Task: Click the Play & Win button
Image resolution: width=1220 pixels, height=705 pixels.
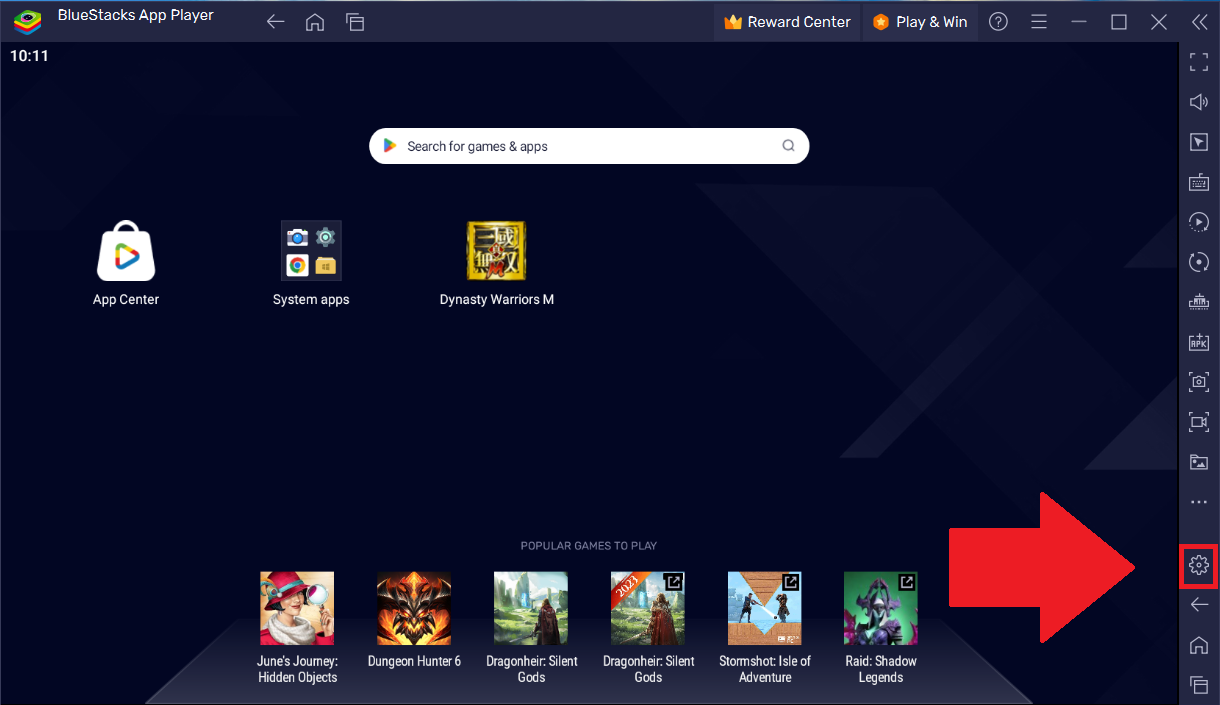Action: 920,22
